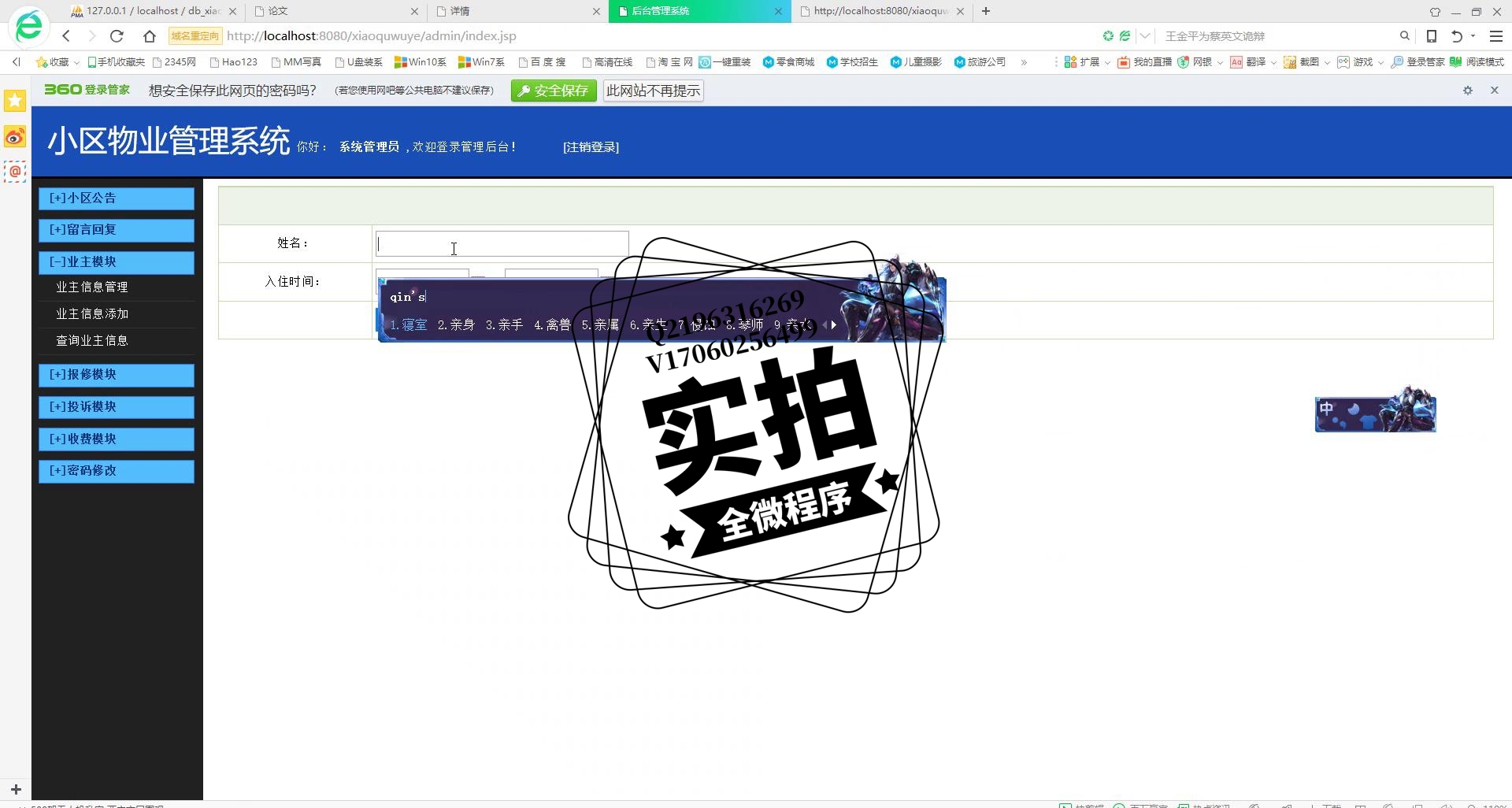Collapse the [-]业主模块 menu
This screenshot has height=808, width=1512.
click(117, 262)
